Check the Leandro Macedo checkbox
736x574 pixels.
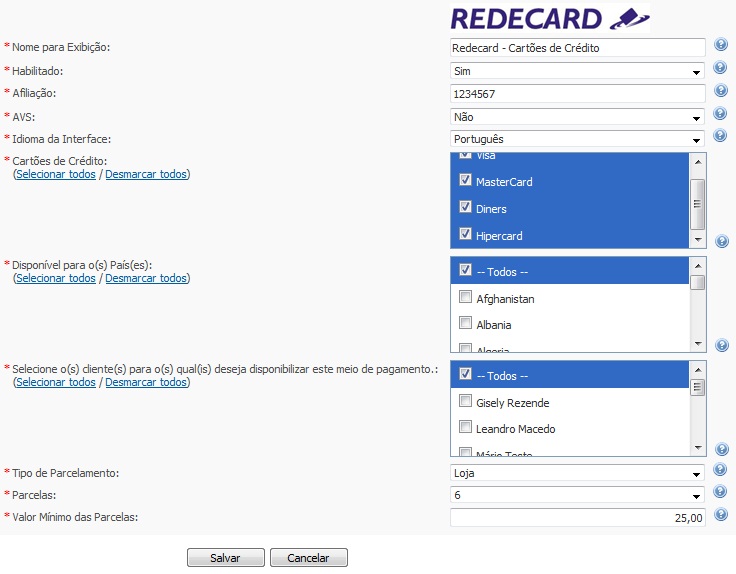click(x=465, y=427)
